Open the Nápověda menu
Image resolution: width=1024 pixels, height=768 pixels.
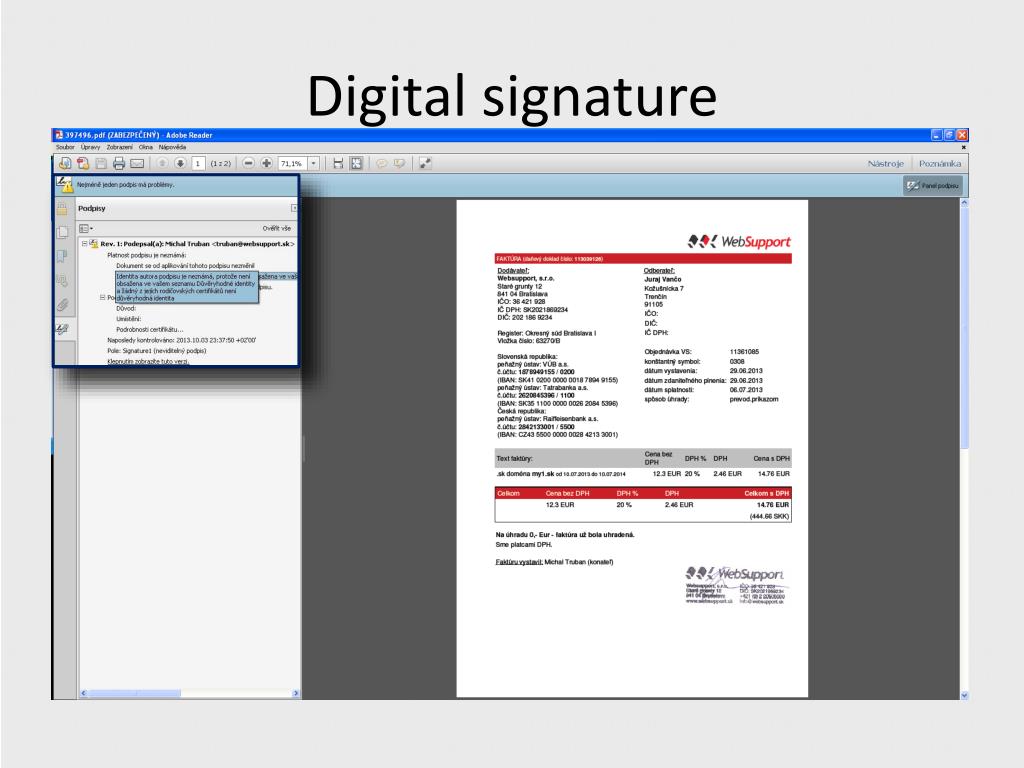pos(172,148)
